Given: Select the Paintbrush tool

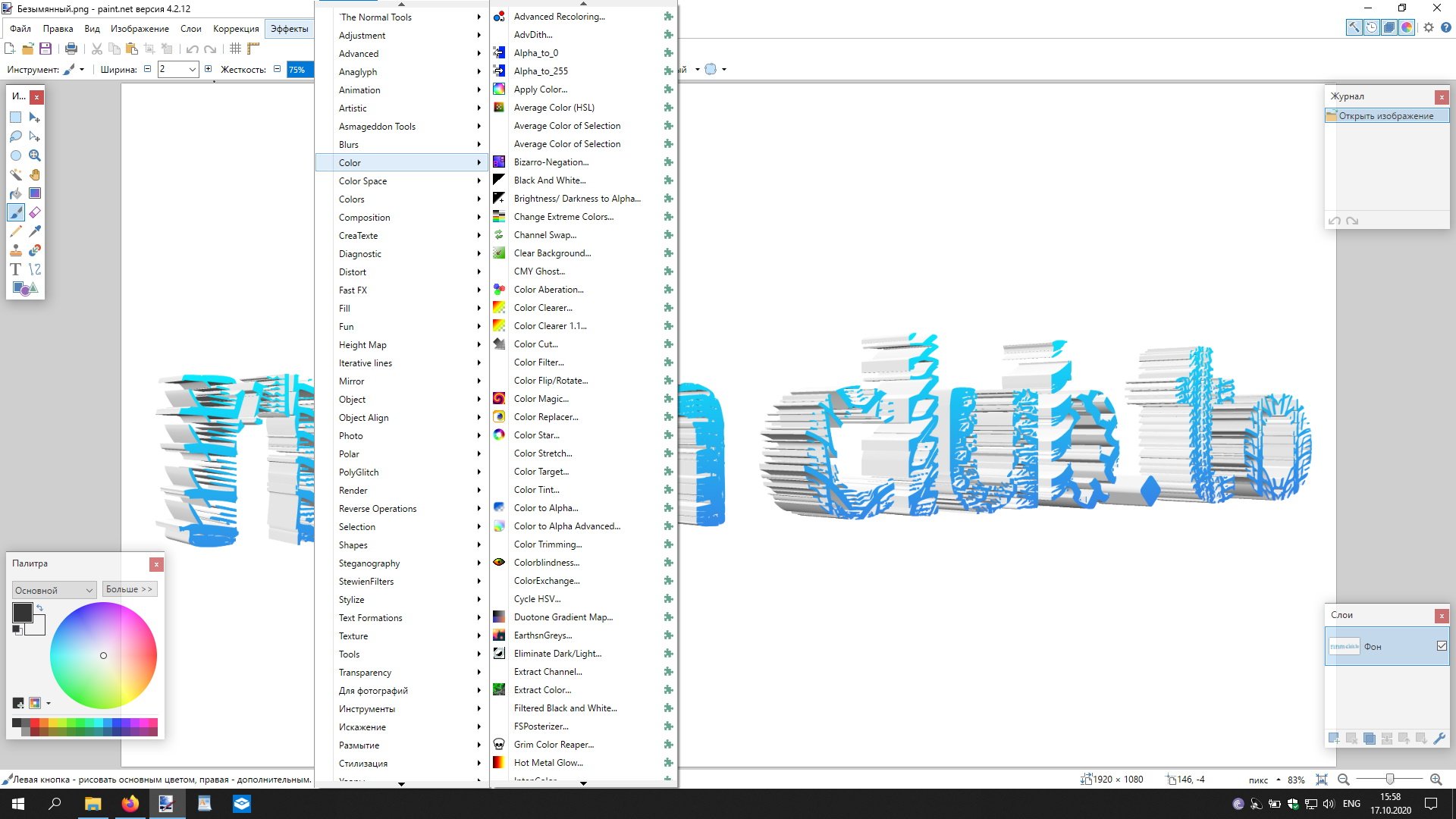Looking at the screenshot, I should click(x=16, y=212).
